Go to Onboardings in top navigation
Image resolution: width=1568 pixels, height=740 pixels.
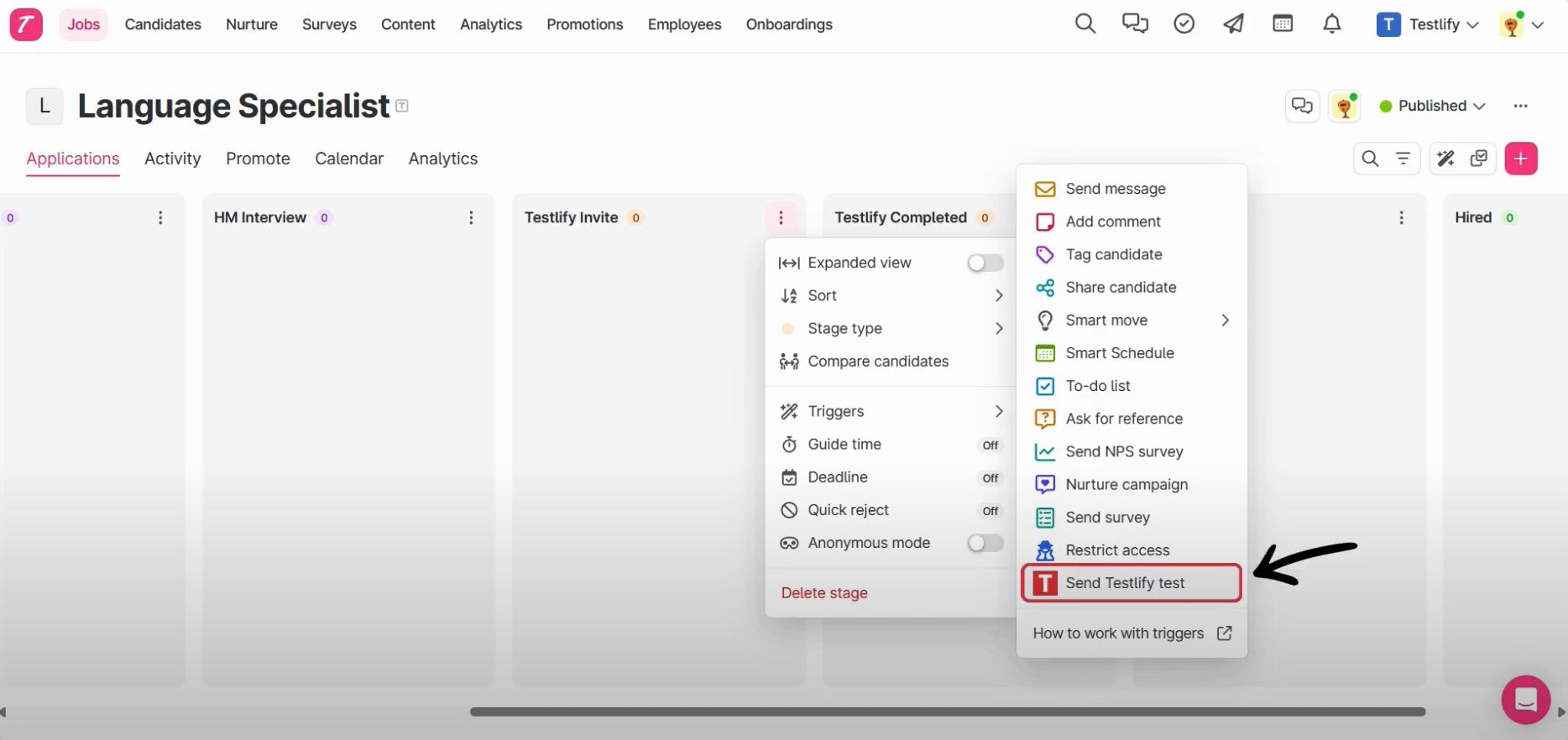[789, 24]
